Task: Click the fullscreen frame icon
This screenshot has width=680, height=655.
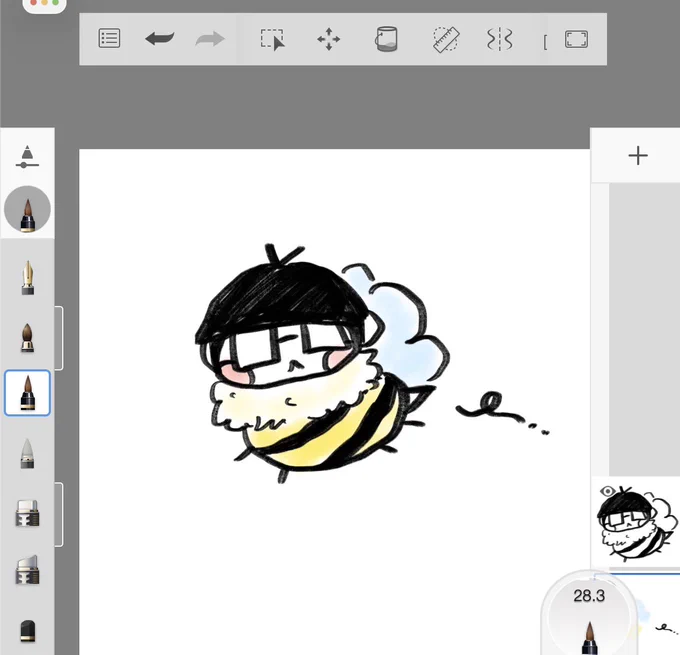Action: [x=576, y=39]
